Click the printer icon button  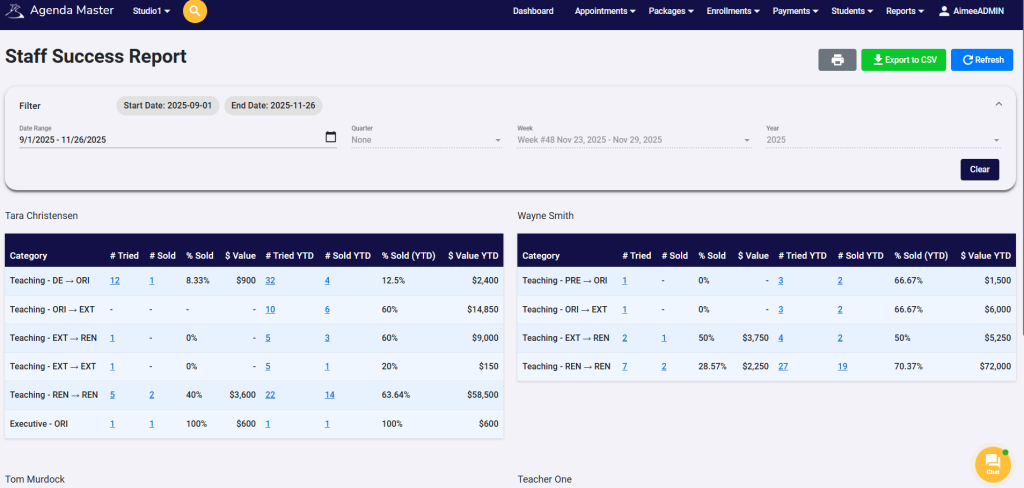click(x=837, y=60)
